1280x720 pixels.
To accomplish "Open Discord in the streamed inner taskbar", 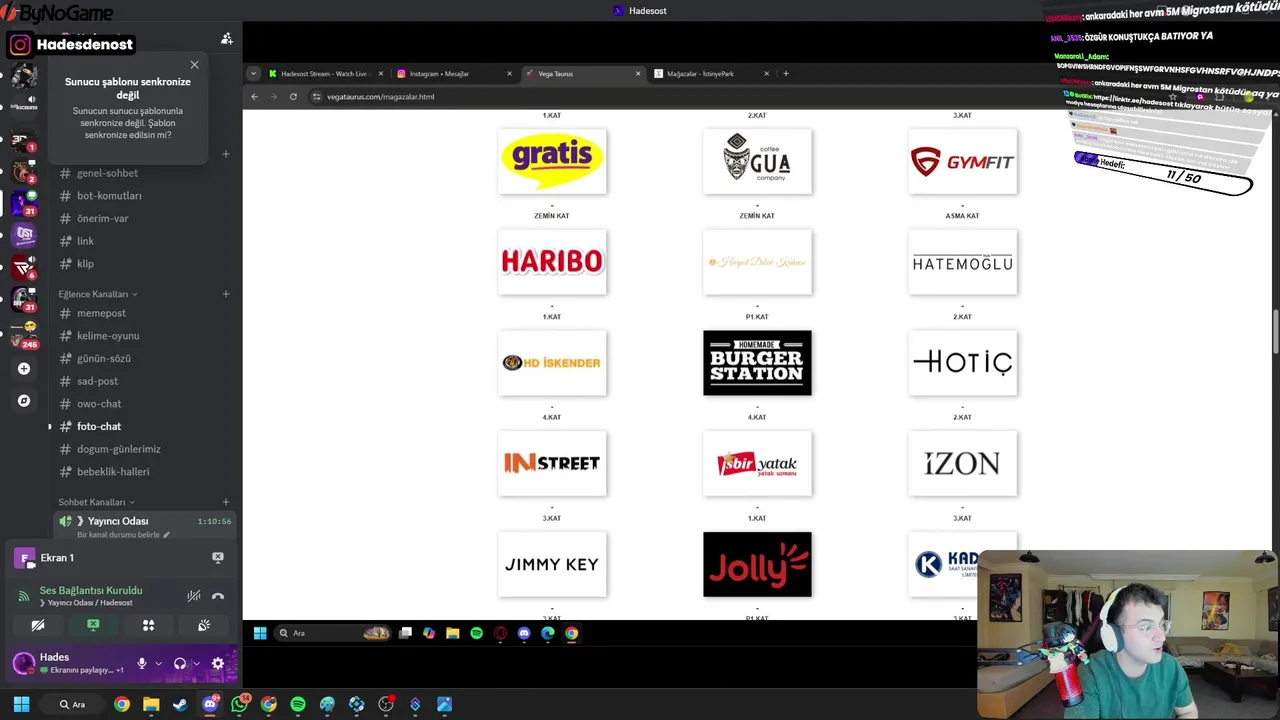I will coord(524,633).
